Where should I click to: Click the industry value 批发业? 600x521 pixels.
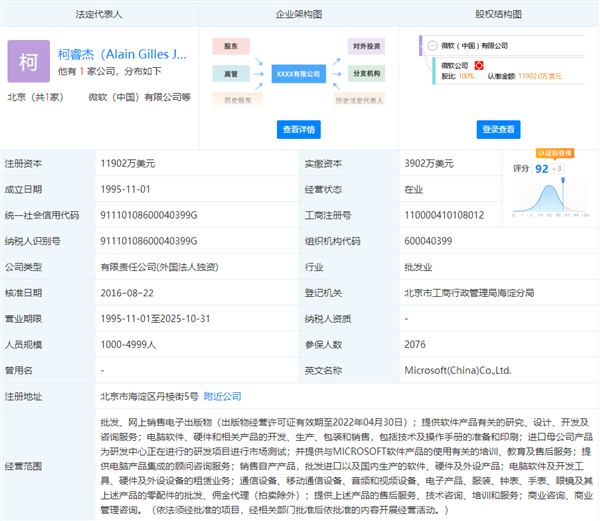tap(418, 267)
